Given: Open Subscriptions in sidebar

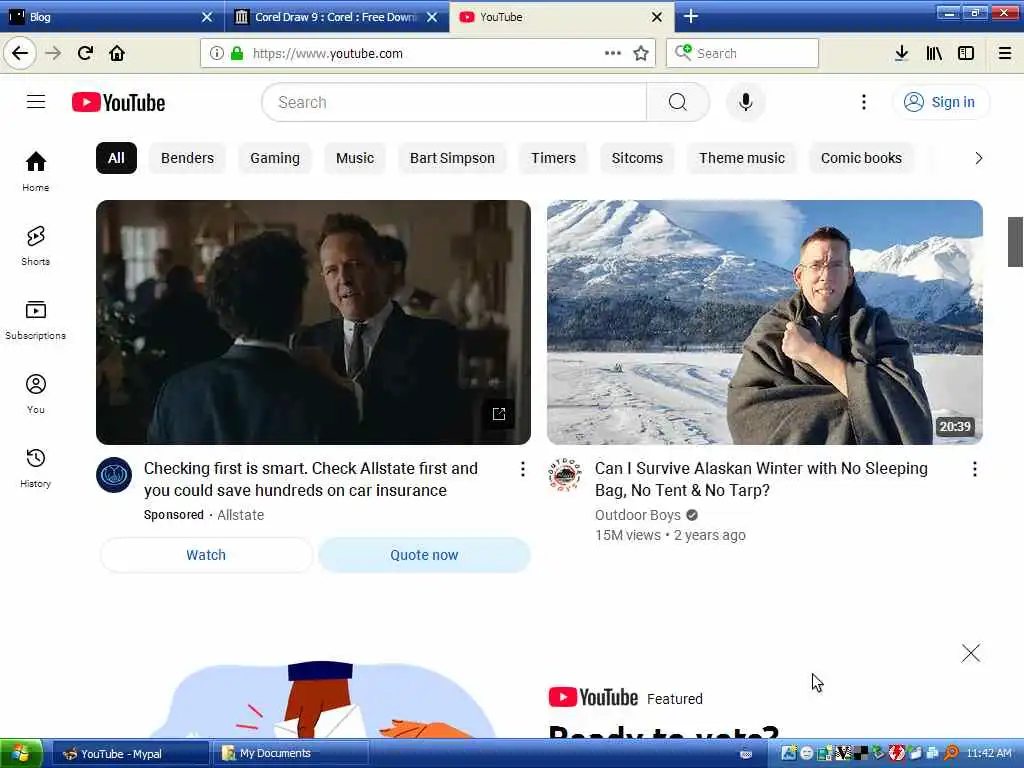Looking at the screenshot, I should click(x=35, y=320).
